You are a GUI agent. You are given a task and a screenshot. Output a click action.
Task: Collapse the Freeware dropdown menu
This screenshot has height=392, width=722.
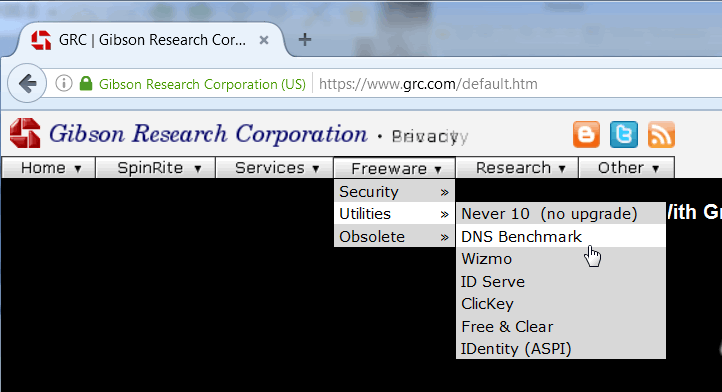coord(394,168)
